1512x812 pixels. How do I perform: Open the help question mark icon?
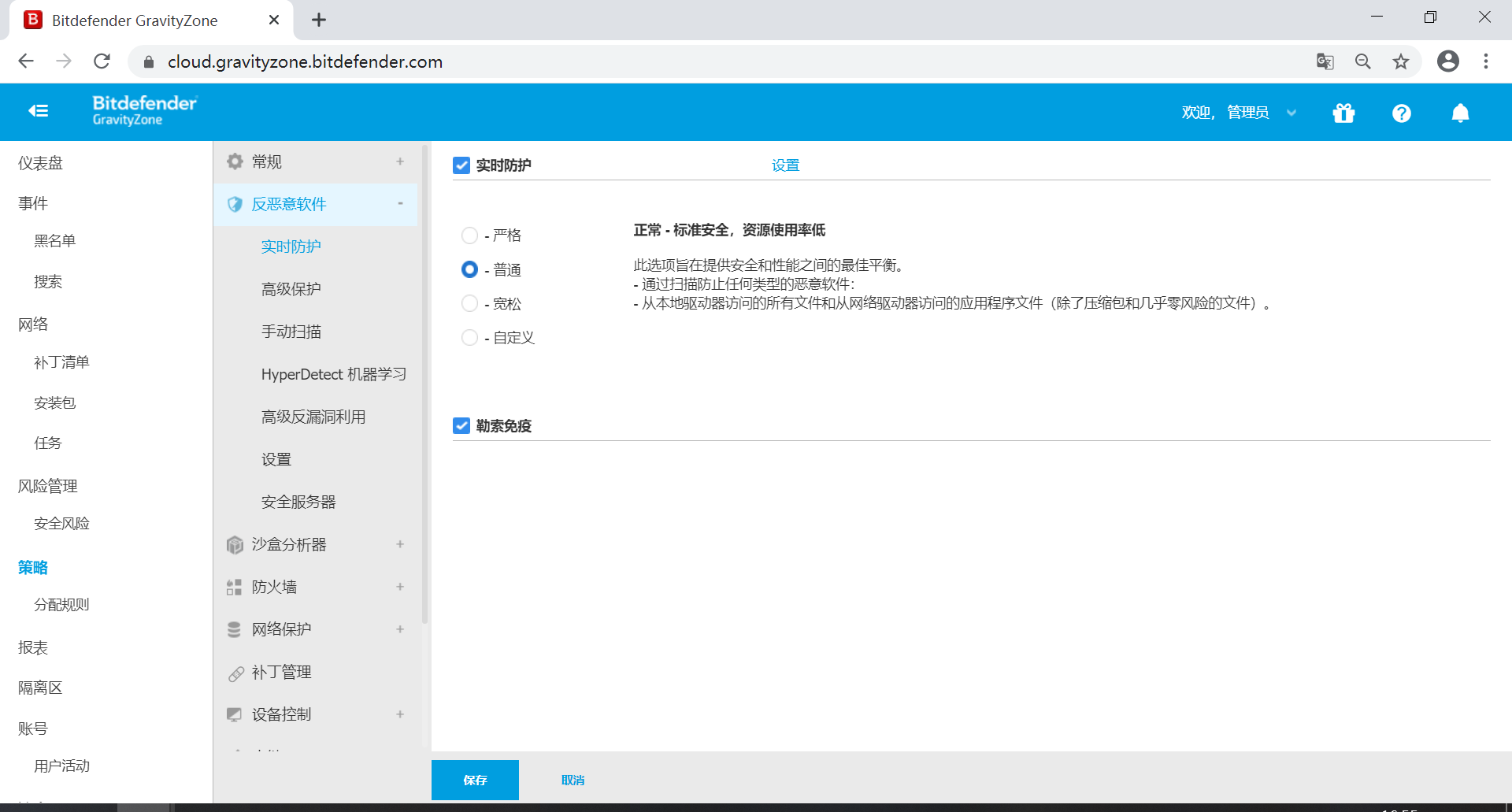pyautogui.click(x=1402, y=113)
